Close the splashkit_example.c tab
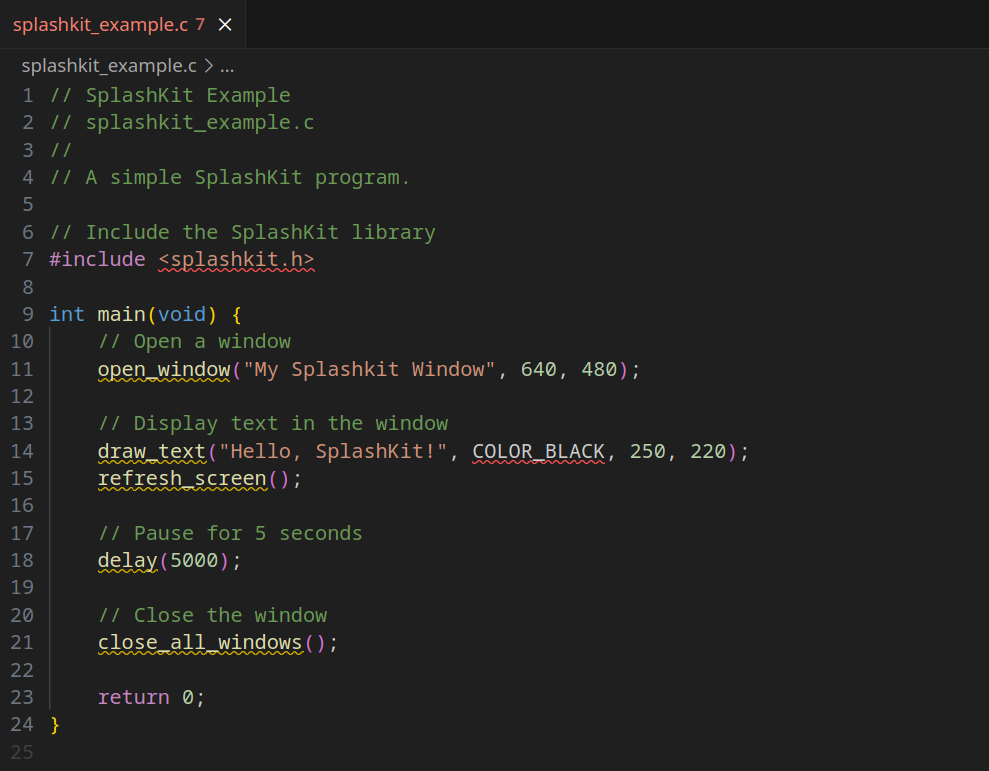The height and width of the screenshot is (771, 989). coord(226,24)
